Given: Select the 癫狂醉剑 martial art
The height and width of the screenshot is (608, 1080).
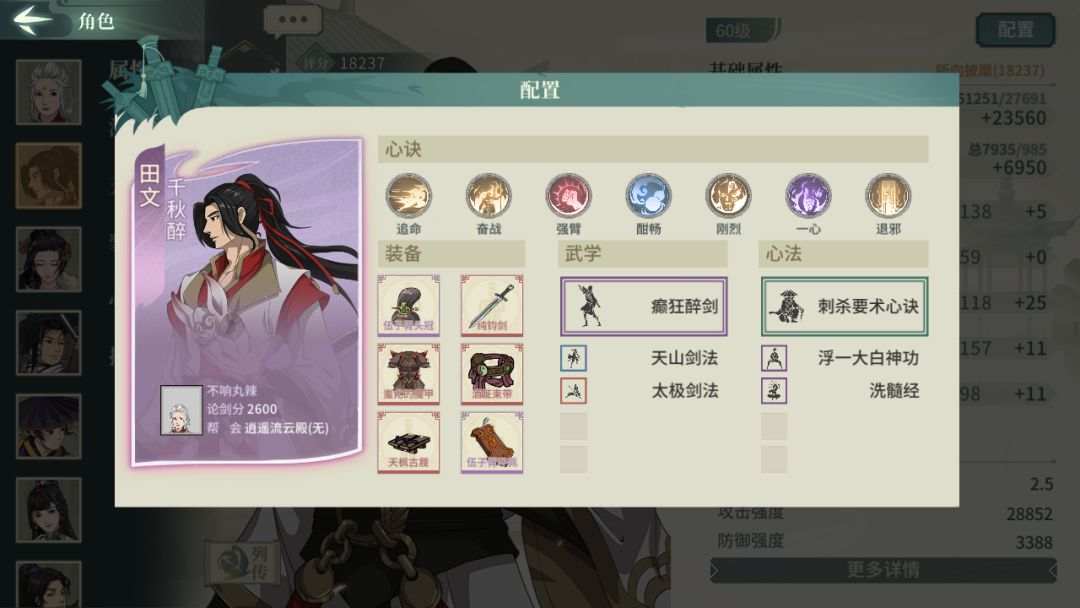Looking at the screenshot, I should click(x=643, y=306).
